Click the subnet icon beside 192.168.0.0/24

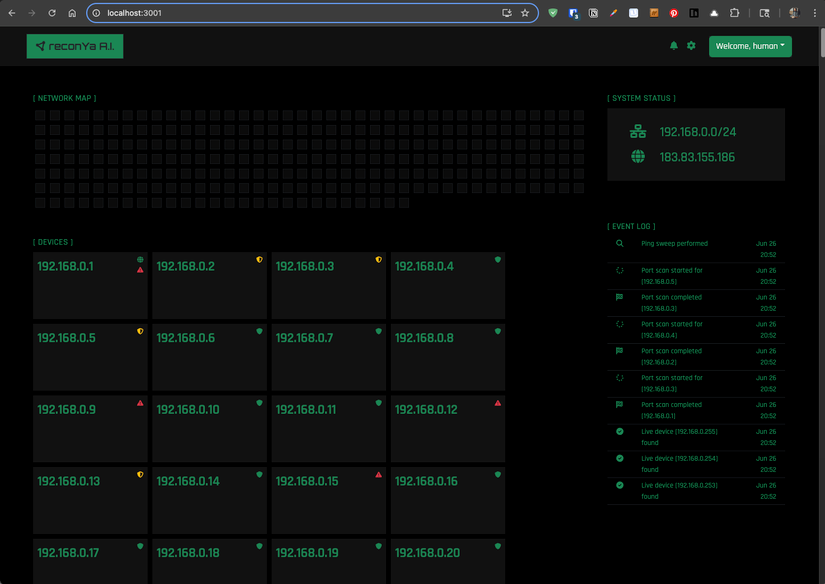click(638, 130)
